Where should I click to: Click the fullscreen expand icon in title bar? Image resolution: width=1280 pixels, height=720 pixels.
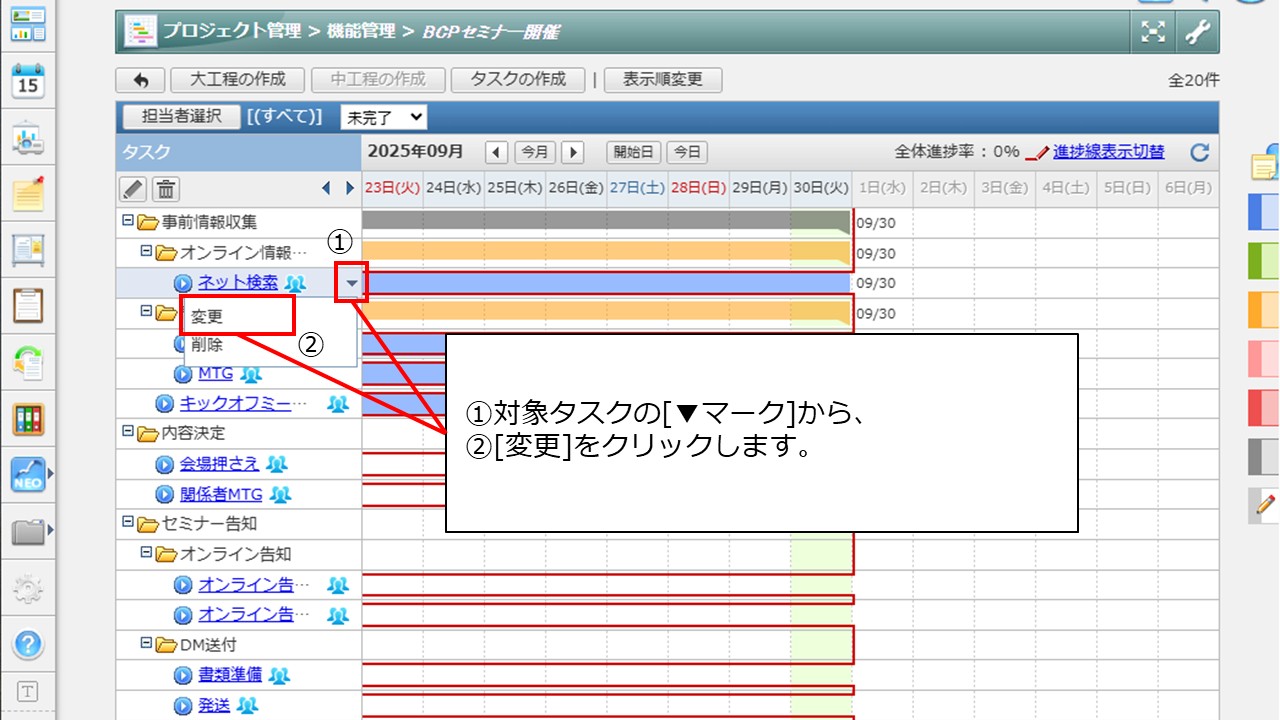tap(1154, 32)
